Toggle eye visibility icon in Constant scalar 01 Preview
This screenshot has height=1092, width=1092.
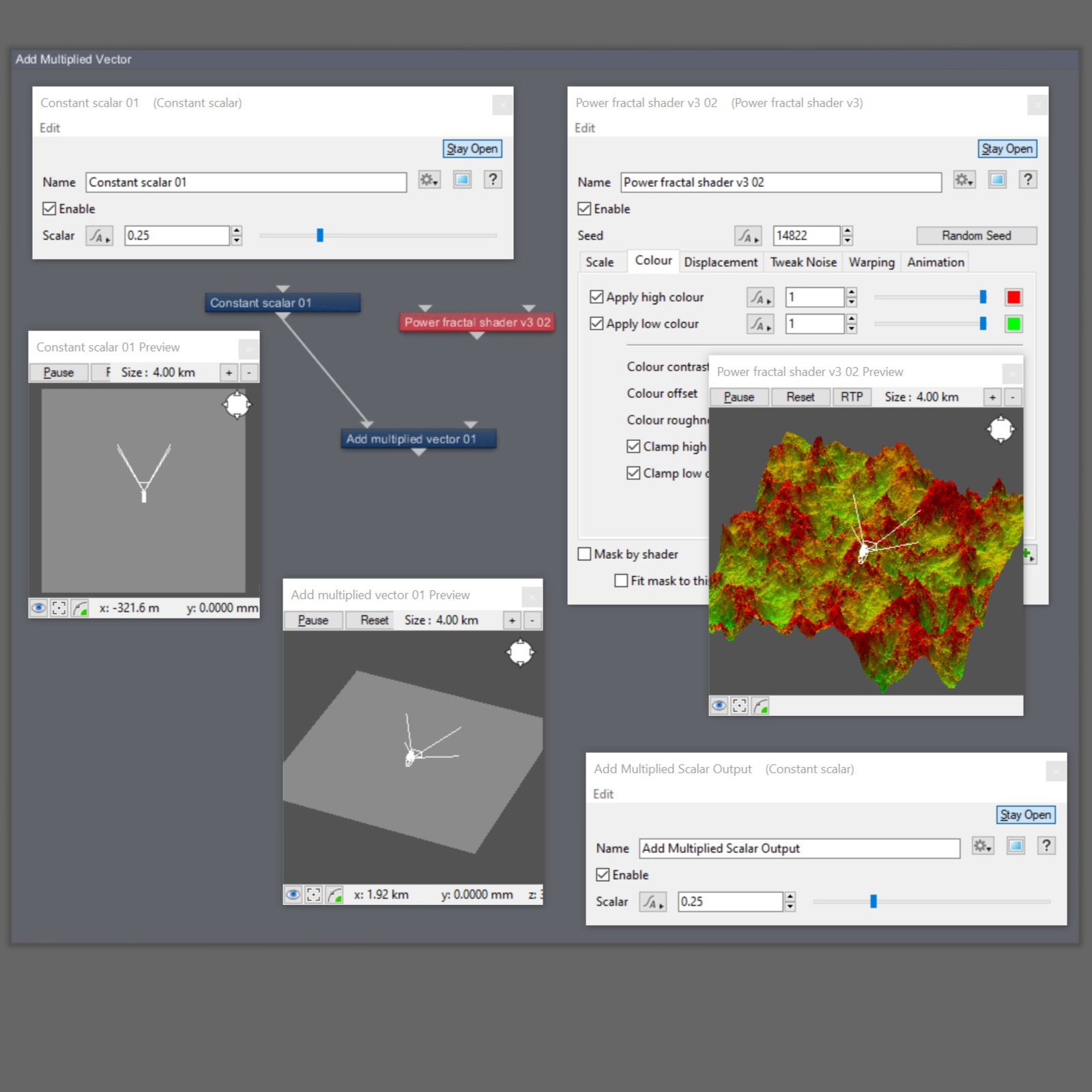39,608
